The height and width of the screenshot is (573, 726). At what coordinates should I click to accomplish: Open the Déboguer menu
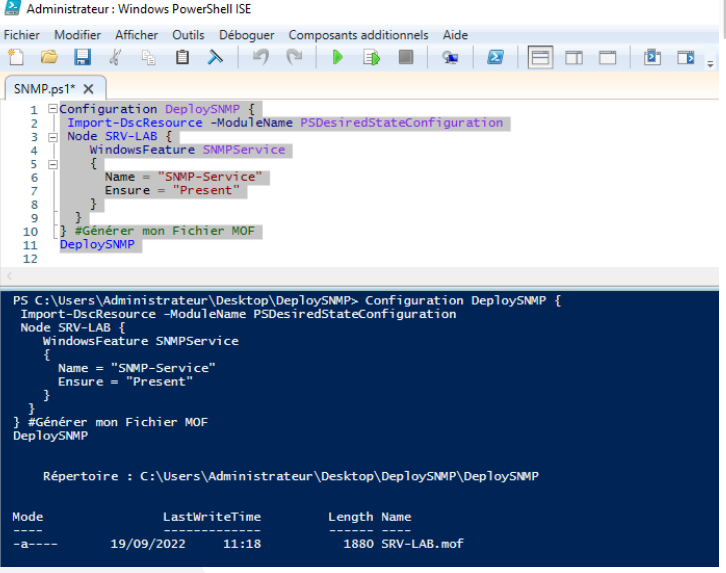coord(246,35)
